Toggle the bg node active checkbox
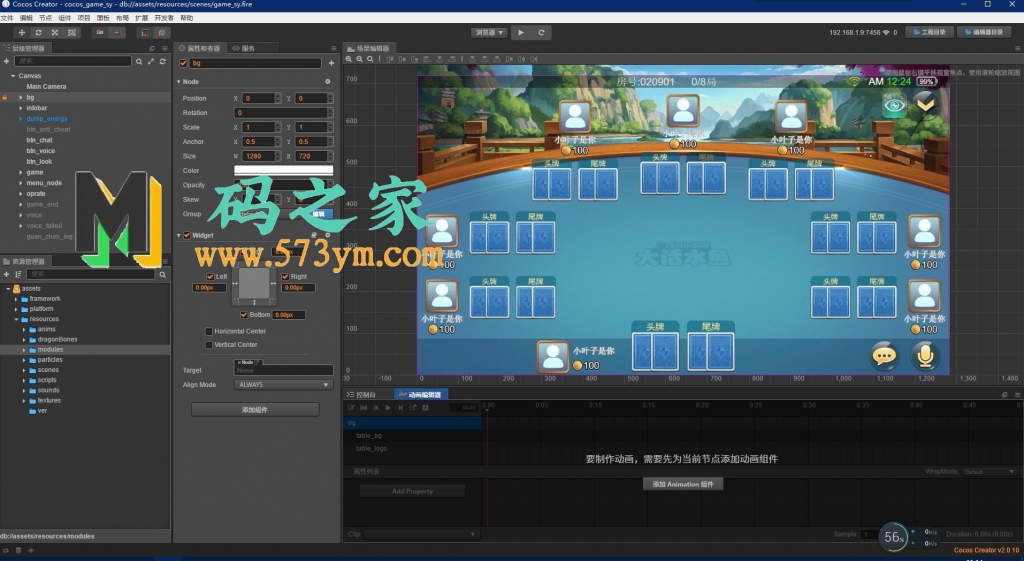The image size is (1024, 561). pyautogui.click(x=183, y=63)
